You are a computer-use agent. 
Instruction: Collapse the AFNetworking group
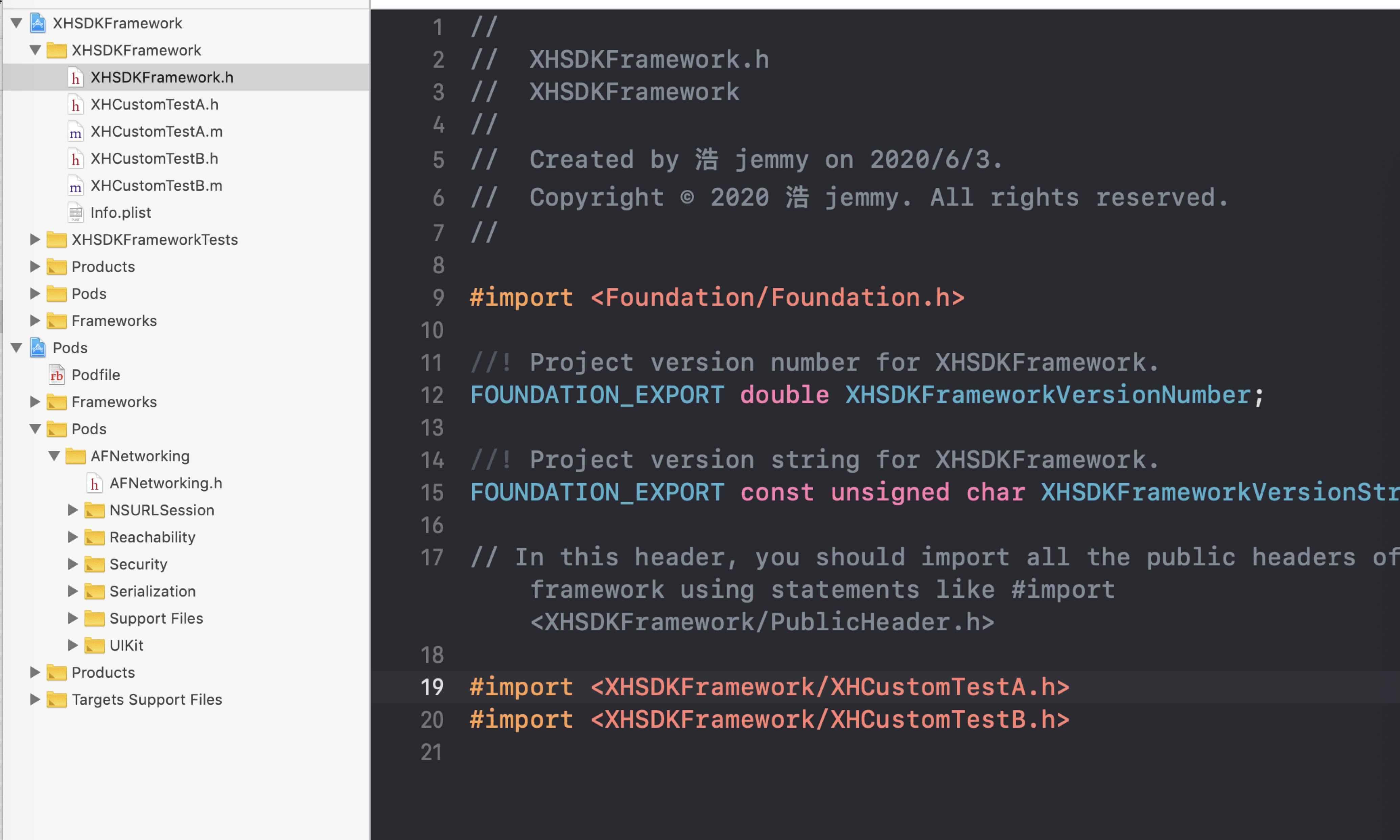click(54, 456)
